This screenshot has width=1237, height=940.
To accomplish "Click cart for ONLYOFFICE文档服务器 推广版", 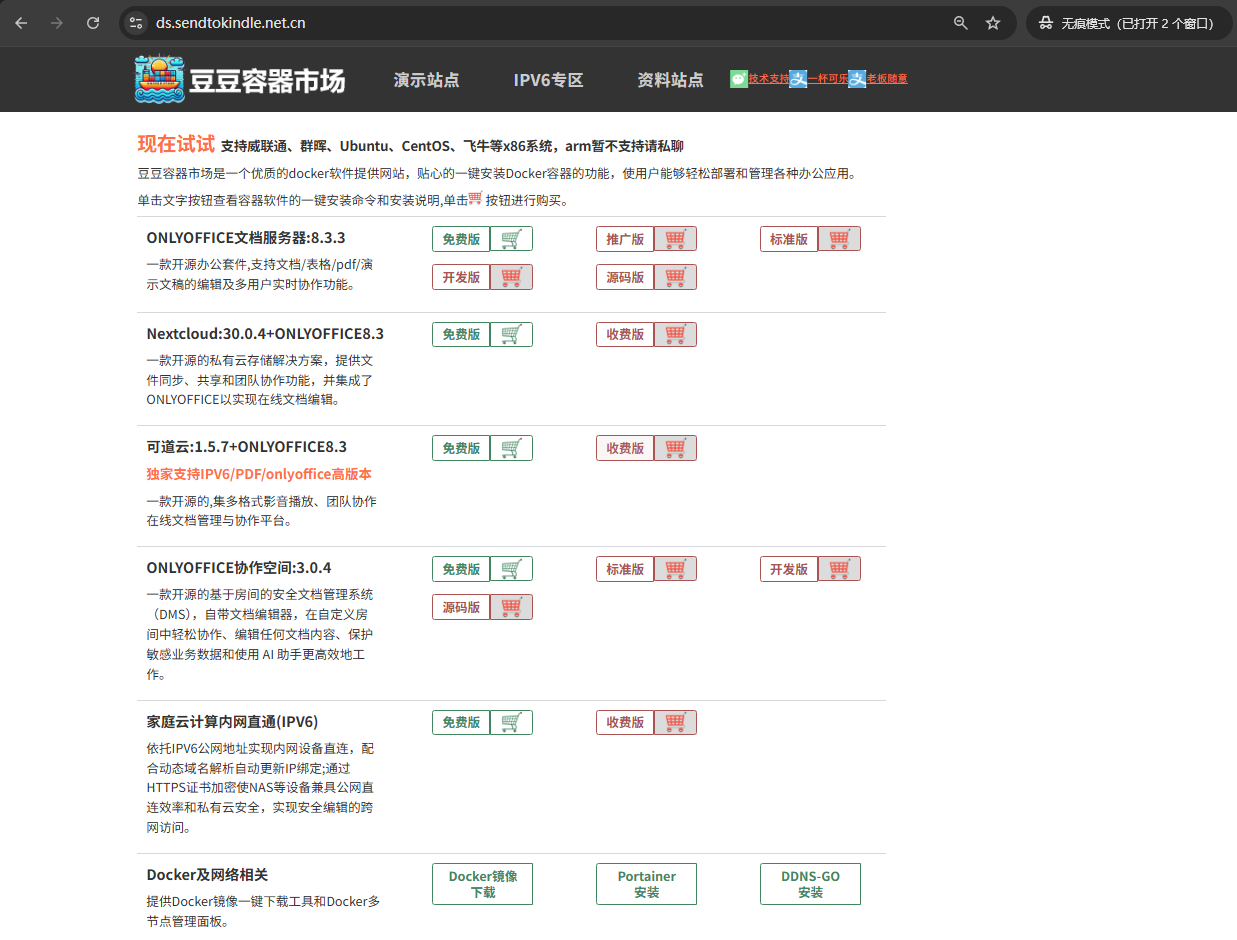I will (675, 239).
